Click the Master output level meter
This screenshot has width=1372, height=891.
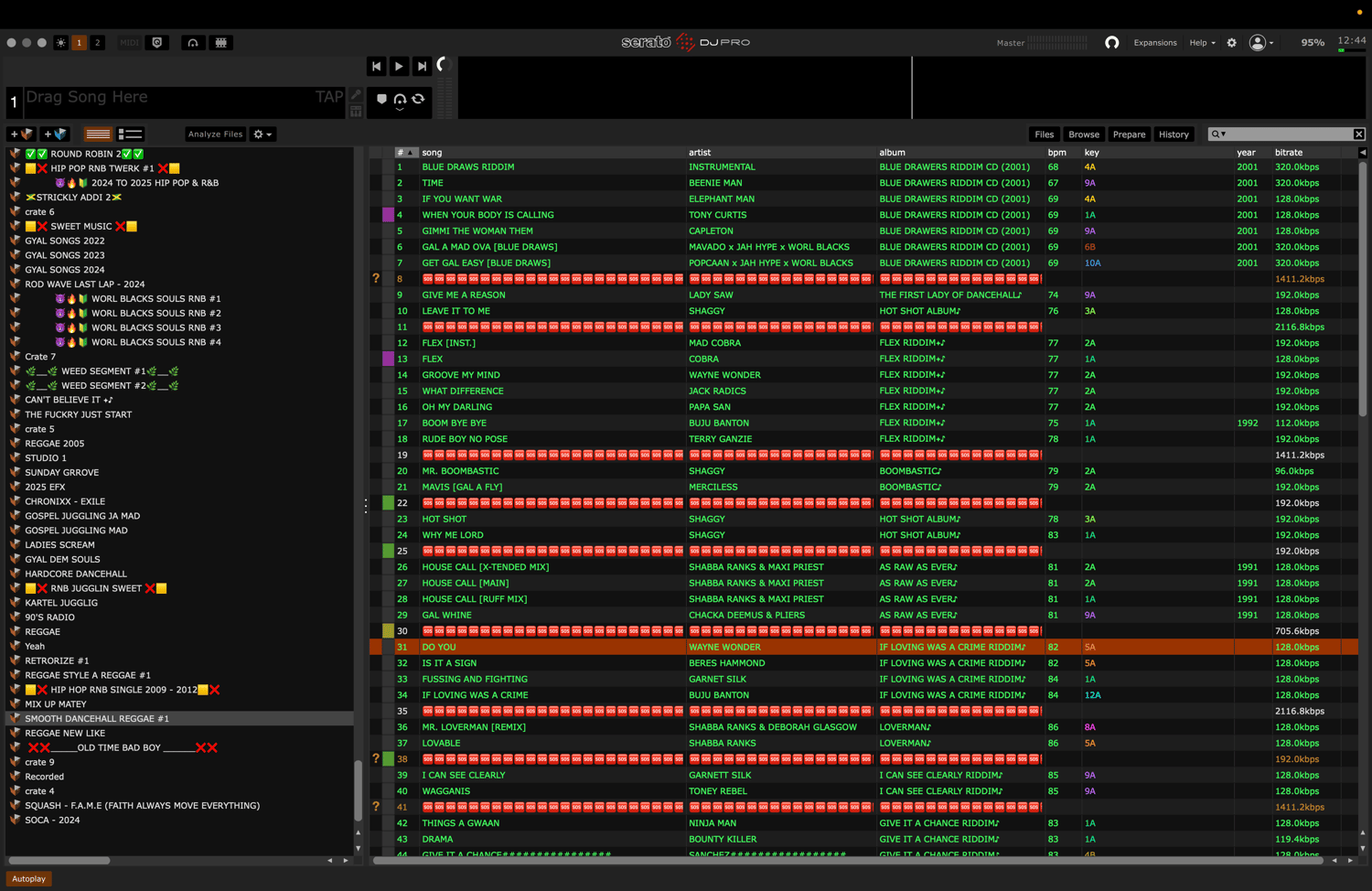pyautogui.click(x=1057, y=43)
